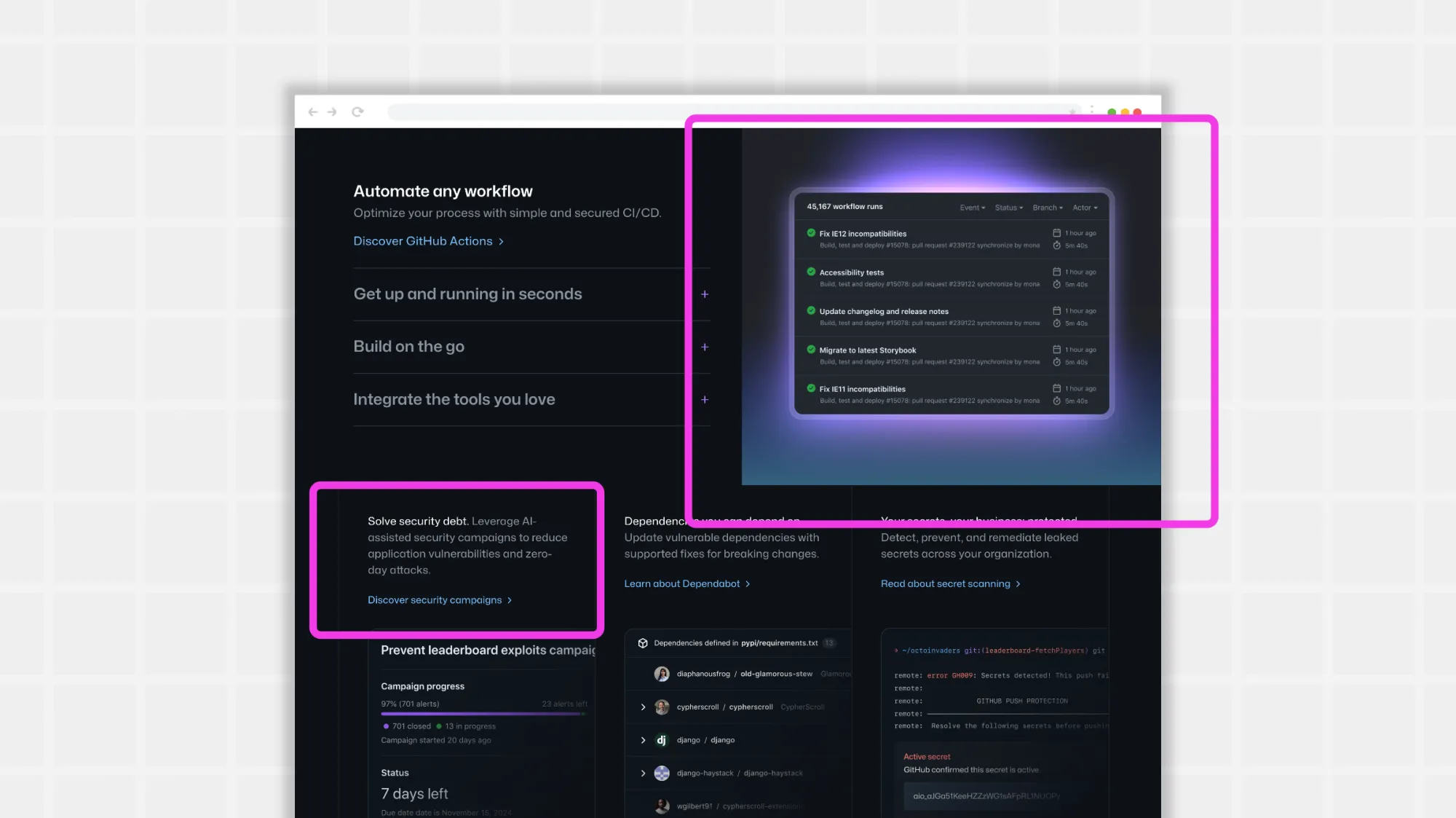Click the leaked secret token value field
The width and height of the screenshot is (1456, 818).
click(999, 796)
